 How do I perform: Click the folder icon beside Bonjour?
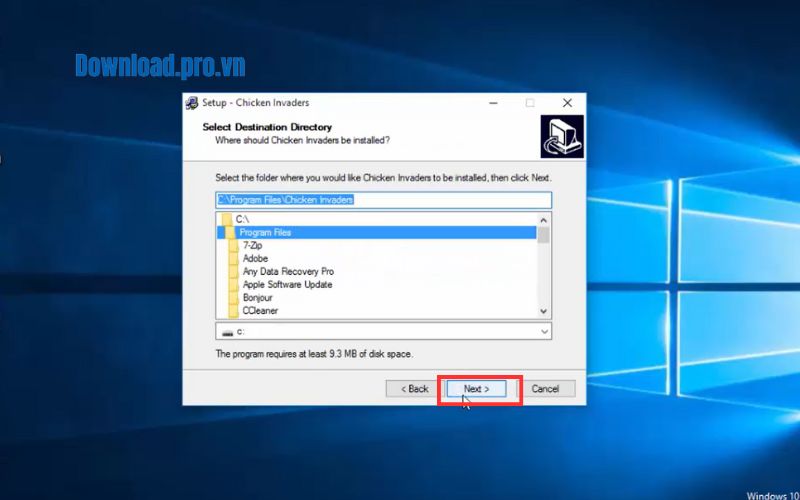(x=234, y=297)
